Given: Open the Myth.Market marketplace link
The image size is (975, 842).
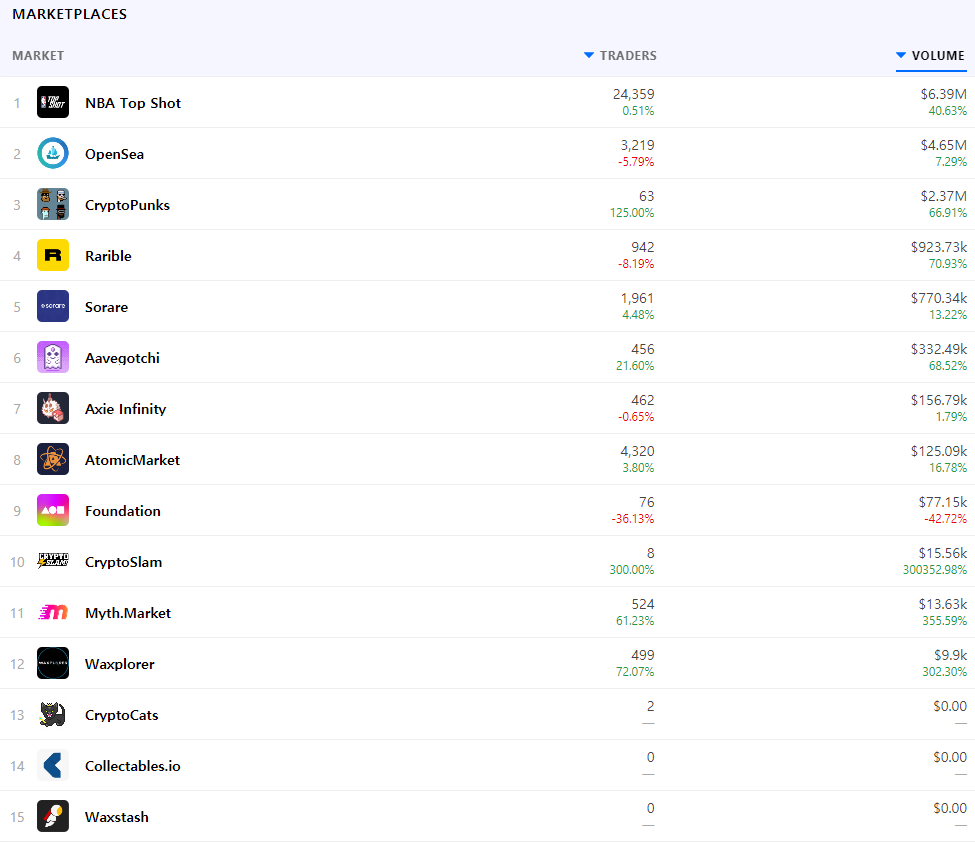Looking at the screenshot, I should tap(128, 613).
